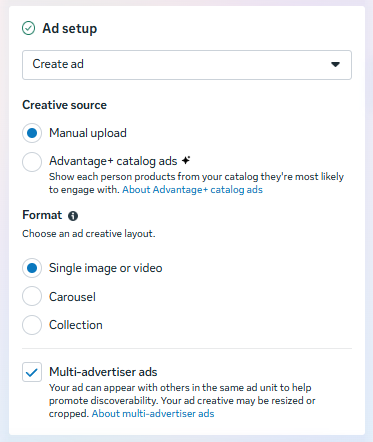The width and height of the screenshot is (373, 442).
Task: Choose the Collection format option
Action: pyautogui.click(x=32, y=325)
